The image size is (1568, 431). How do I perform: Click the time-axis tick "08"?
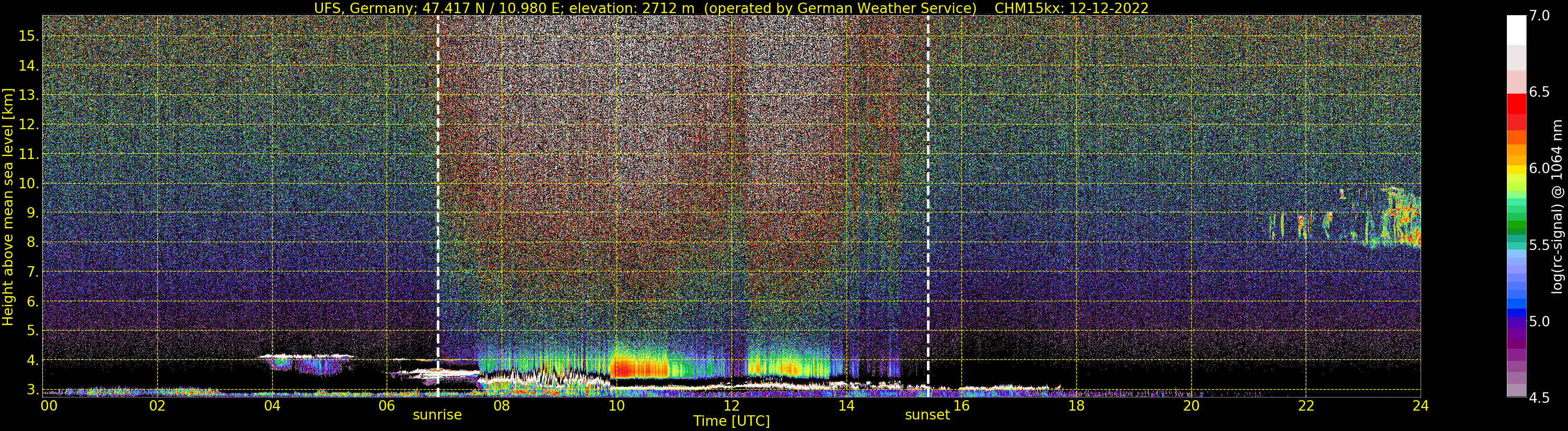pos(502,405)
